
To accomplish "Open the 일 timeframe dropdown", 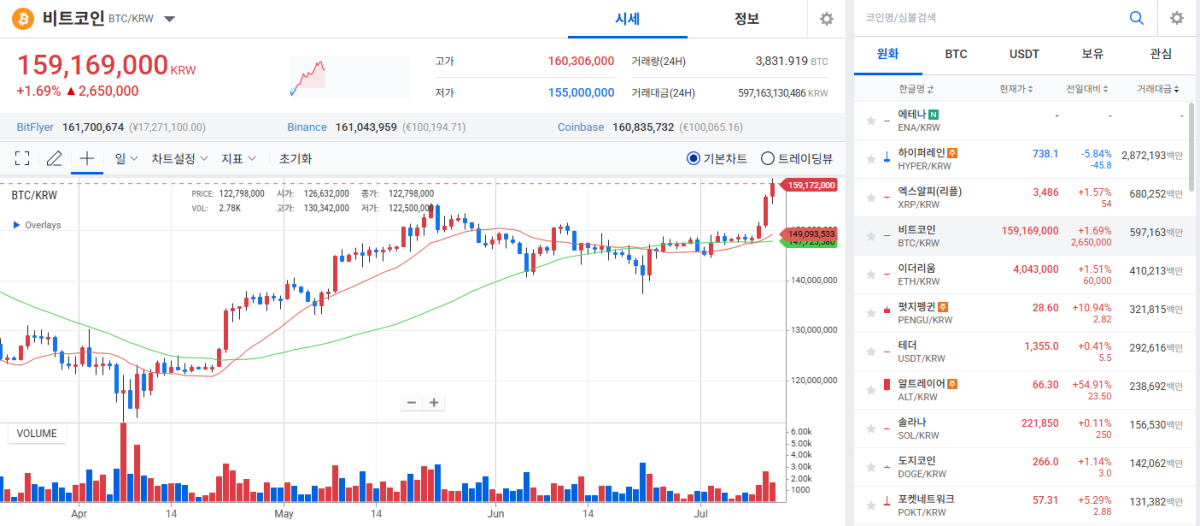I will point(127,158).
